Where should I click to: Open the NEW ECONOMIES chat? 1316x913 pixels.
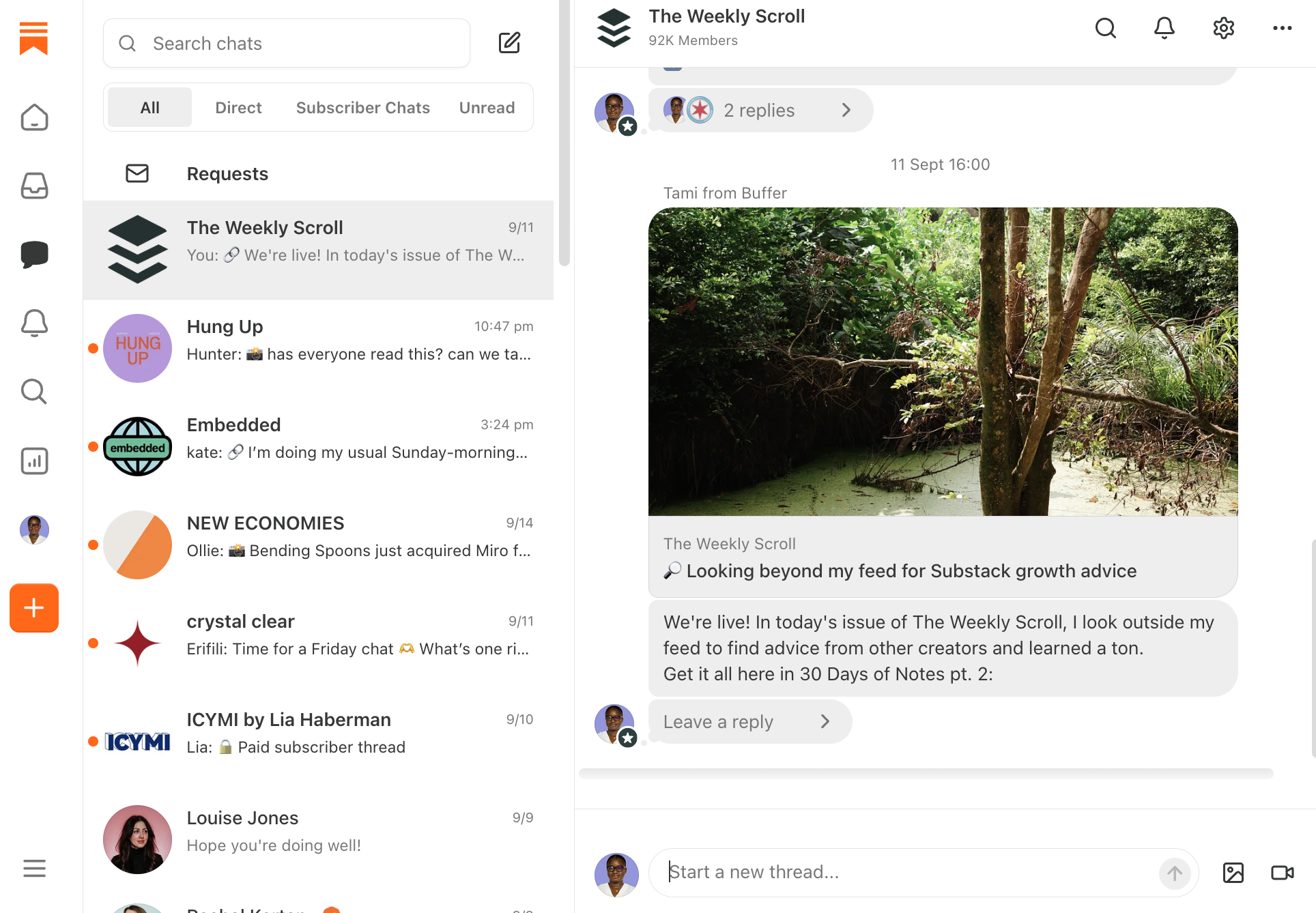point(318,545)
